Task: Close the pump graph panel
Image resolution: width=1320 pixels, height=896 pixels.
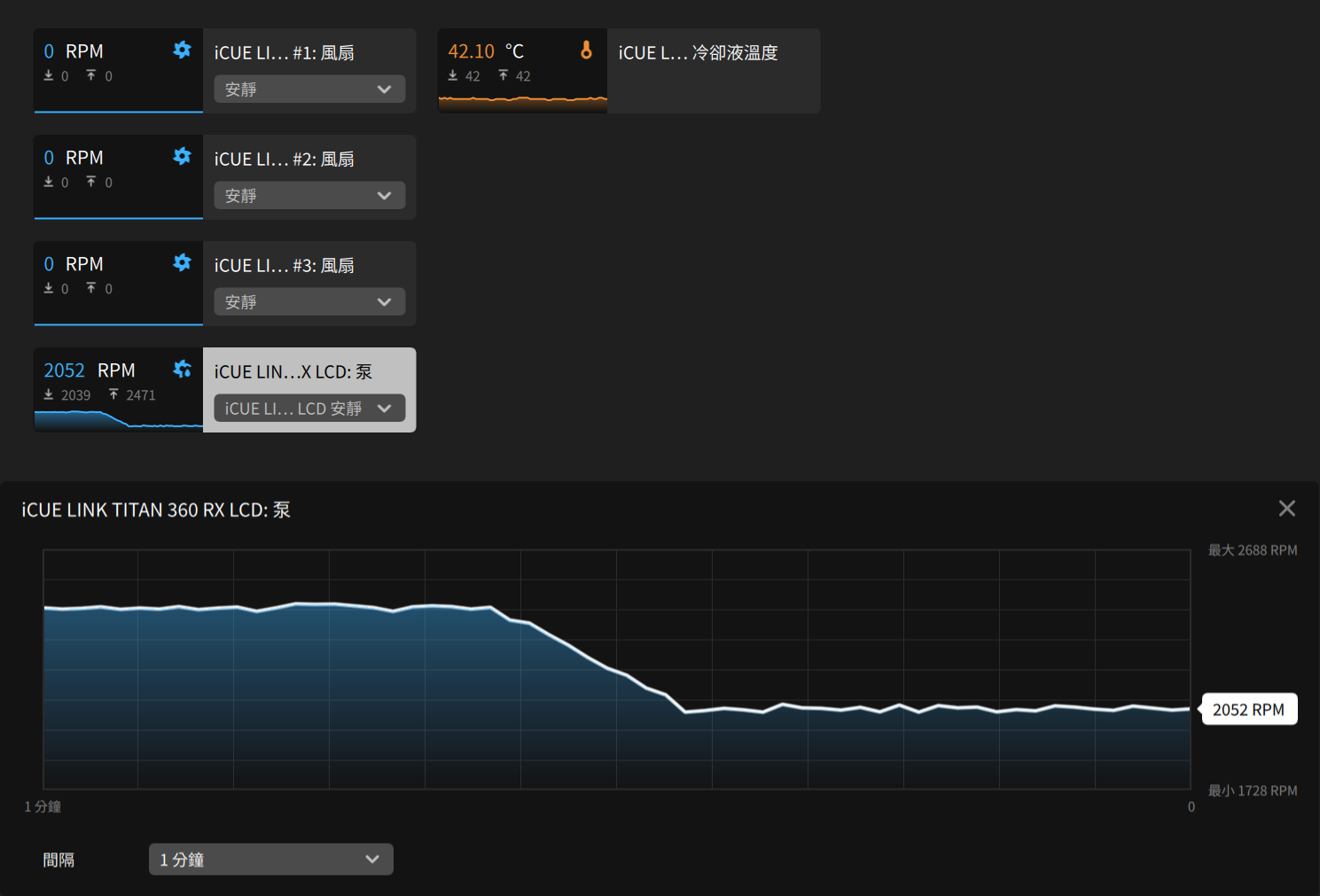Action: (1286, 508)
